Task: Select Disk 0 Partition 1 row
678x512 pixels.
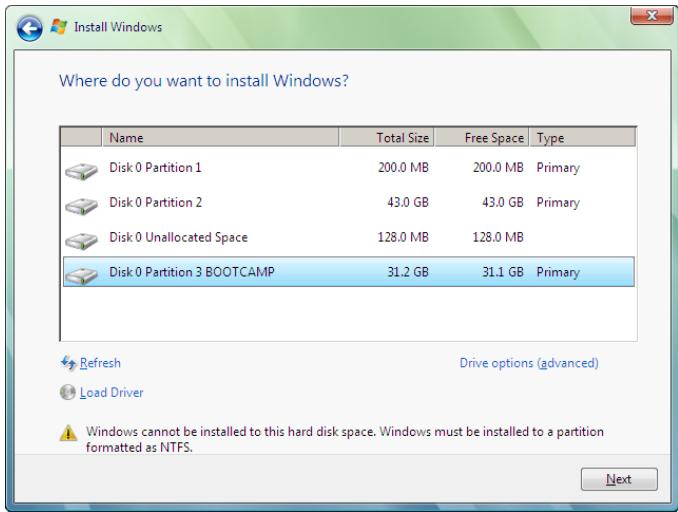Action: tap(349, 168)
